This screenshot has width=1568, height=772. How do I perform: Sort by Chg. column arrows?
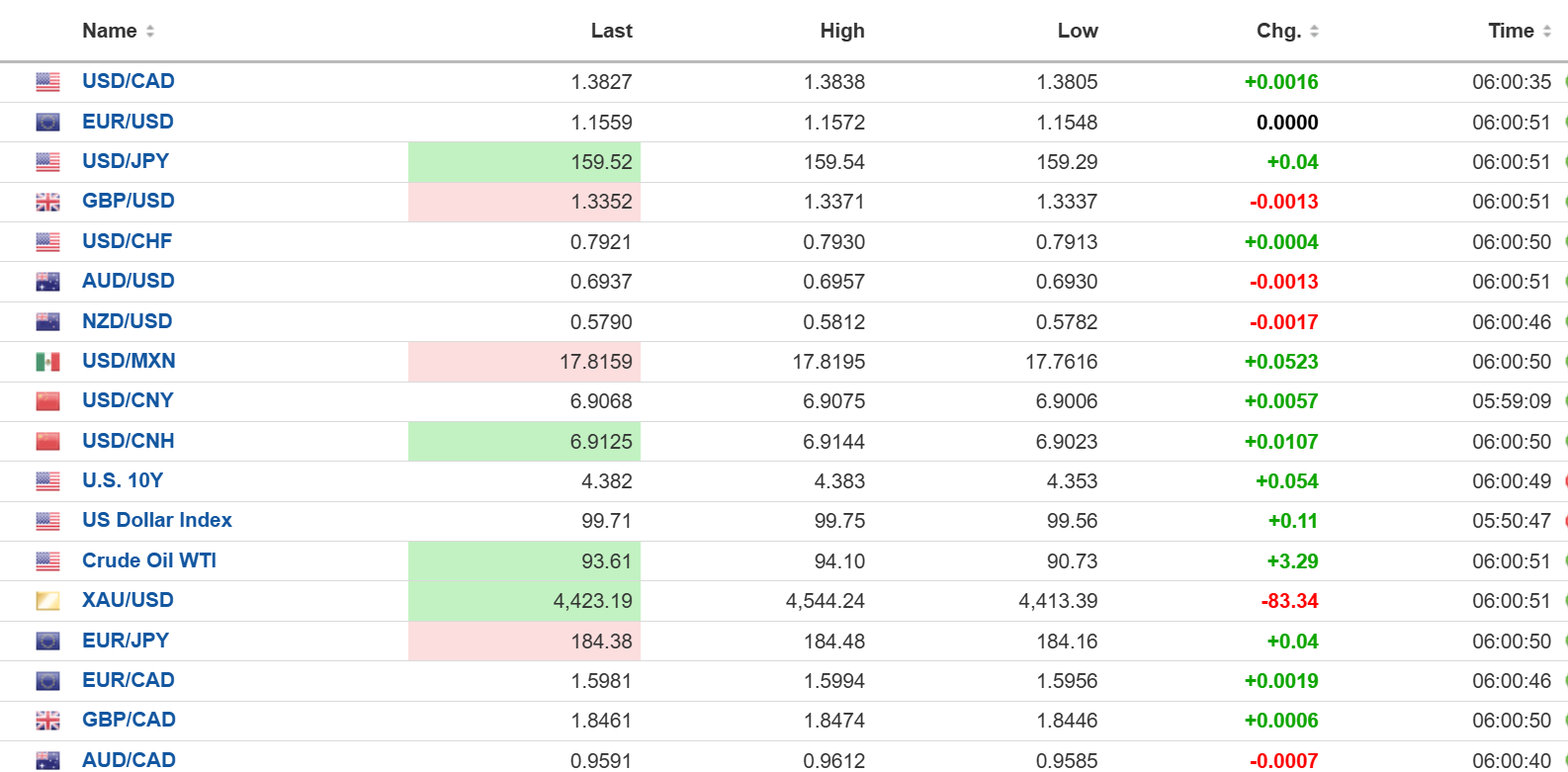pyautogui.click(x=1314, y=32)
